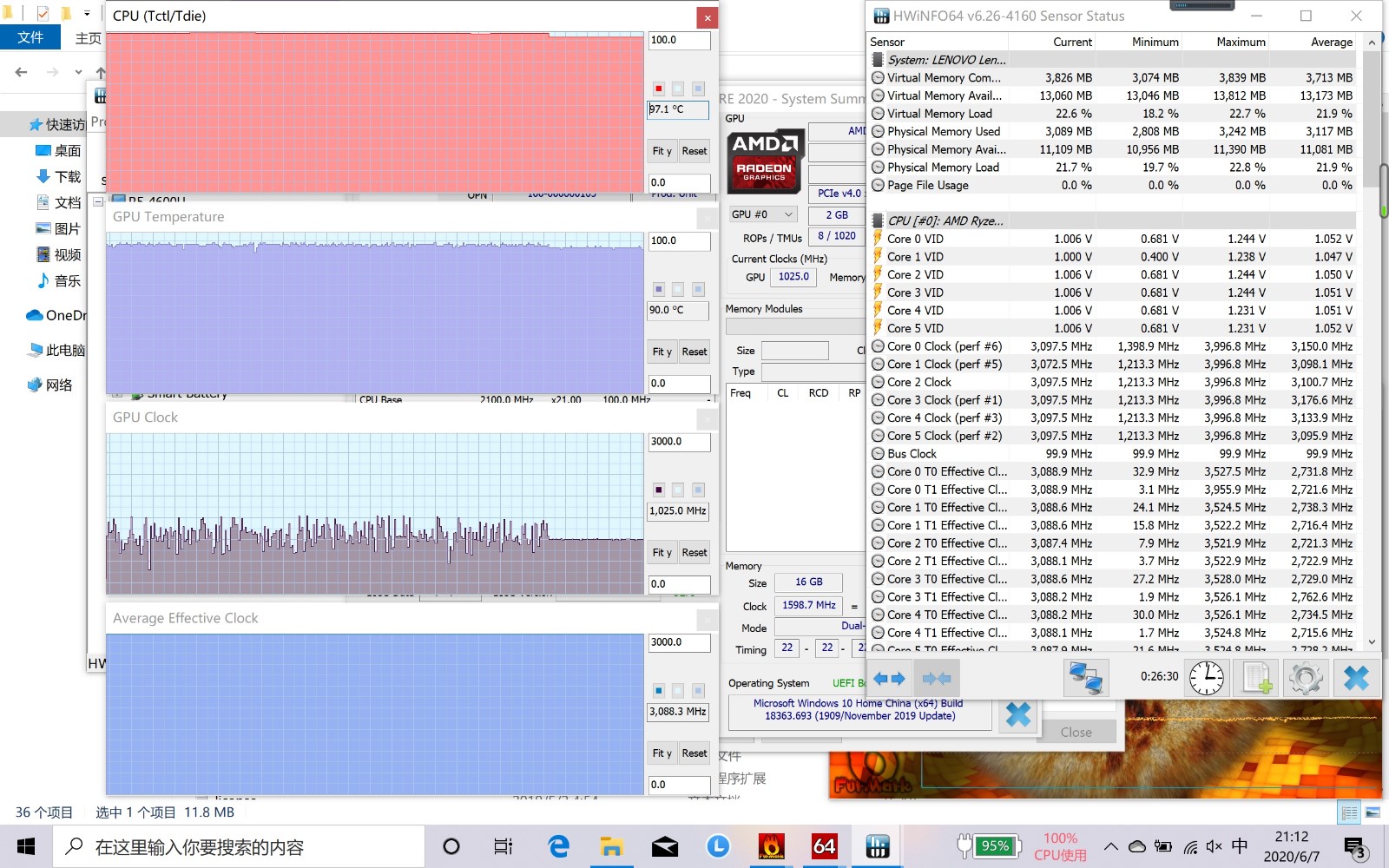Open Mail app from taskbar
This screenshot has width=1389, height=868.
coord(665,846)
